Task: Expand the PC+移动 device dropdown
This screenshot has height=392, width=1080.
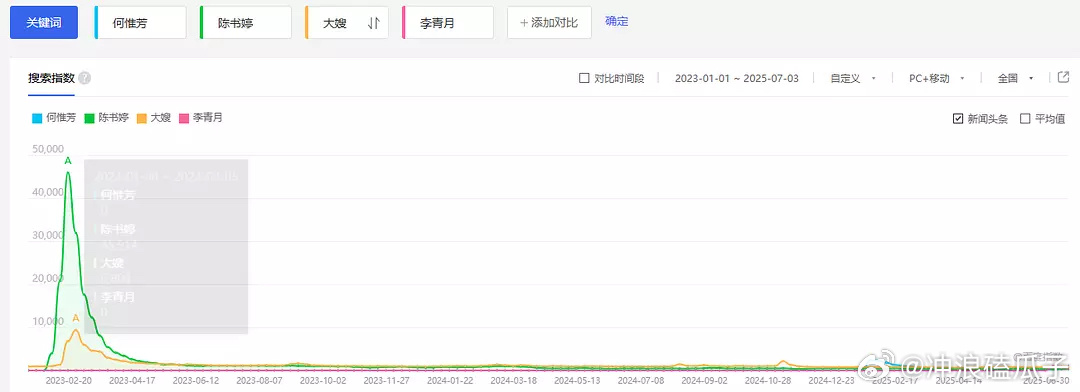Action: tap(937, 79)
